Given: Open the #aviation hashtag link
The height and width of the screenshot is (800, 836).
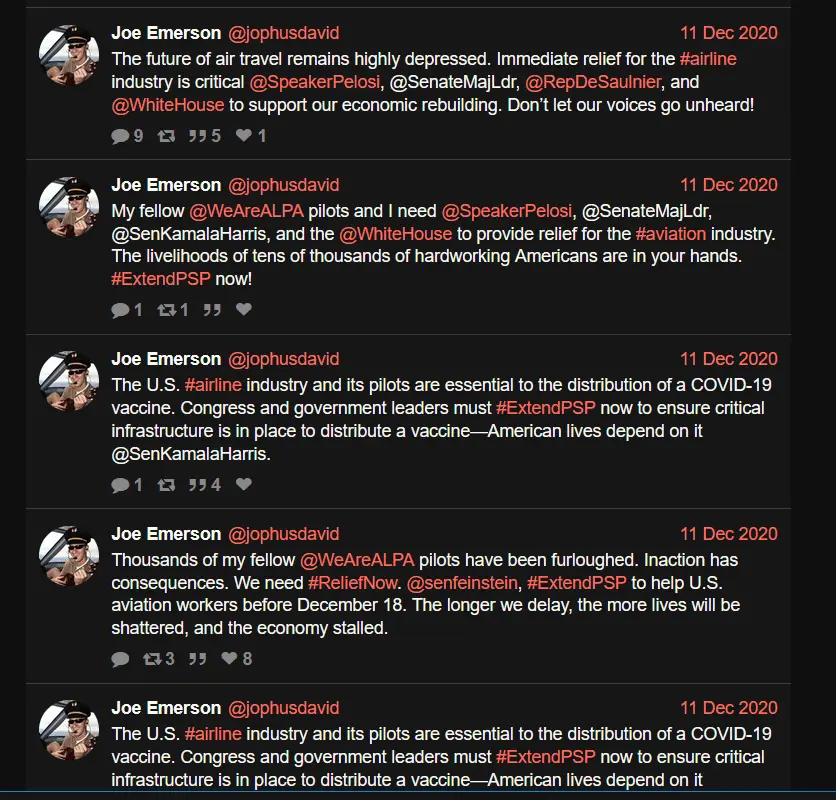Looking at the screenshot, I should point(671,234).
